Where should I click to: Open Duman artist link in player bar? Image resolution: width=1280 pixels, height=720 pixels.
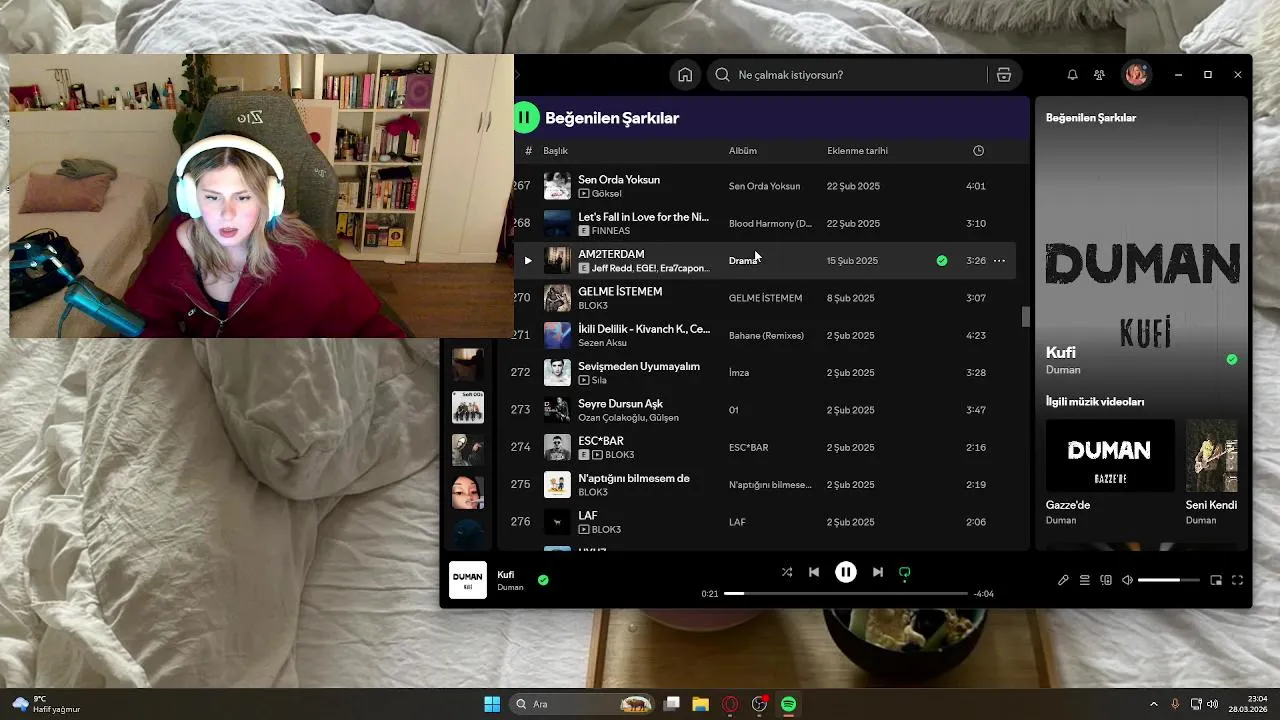tap(510, 588)
